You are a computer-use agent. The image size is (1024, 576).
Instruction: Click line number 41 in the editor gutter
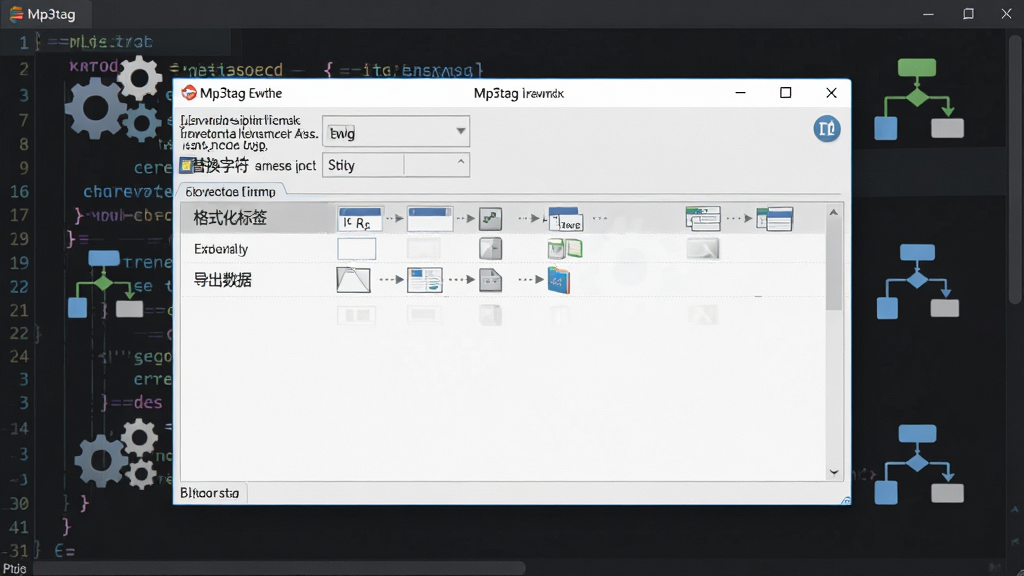(x=19, y=527)
